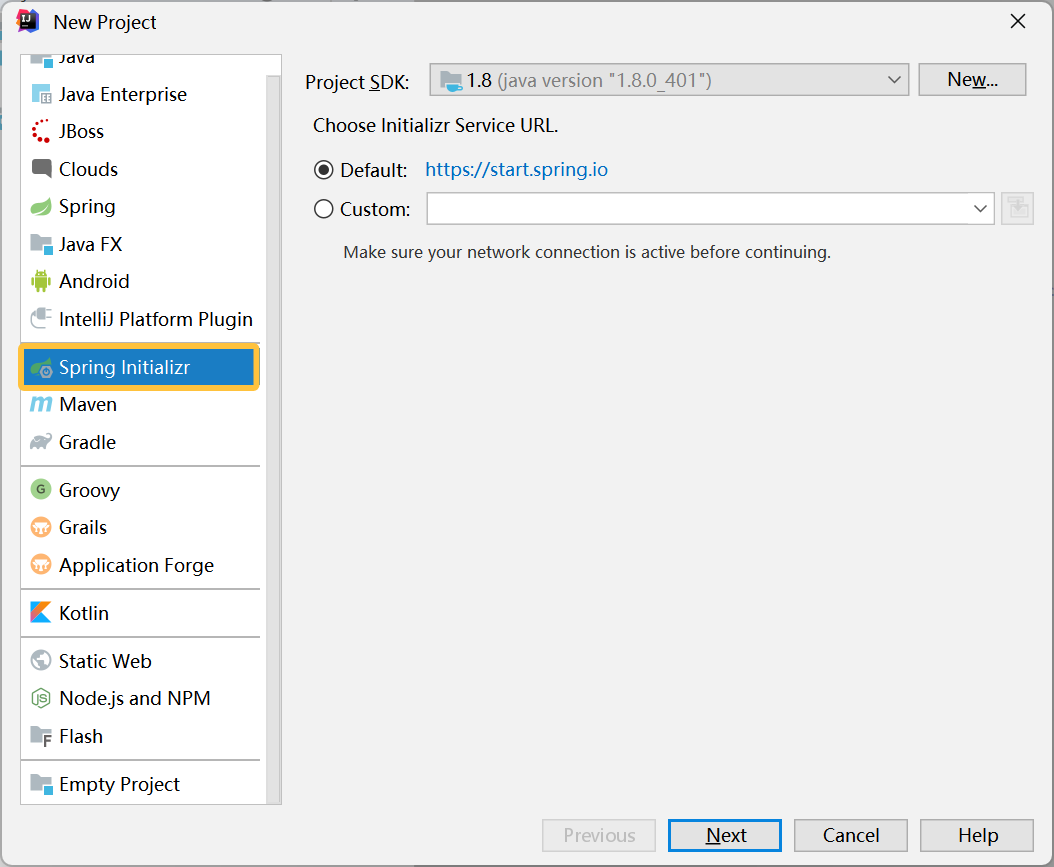Click the Cancel button

click(x=850, y=835)
